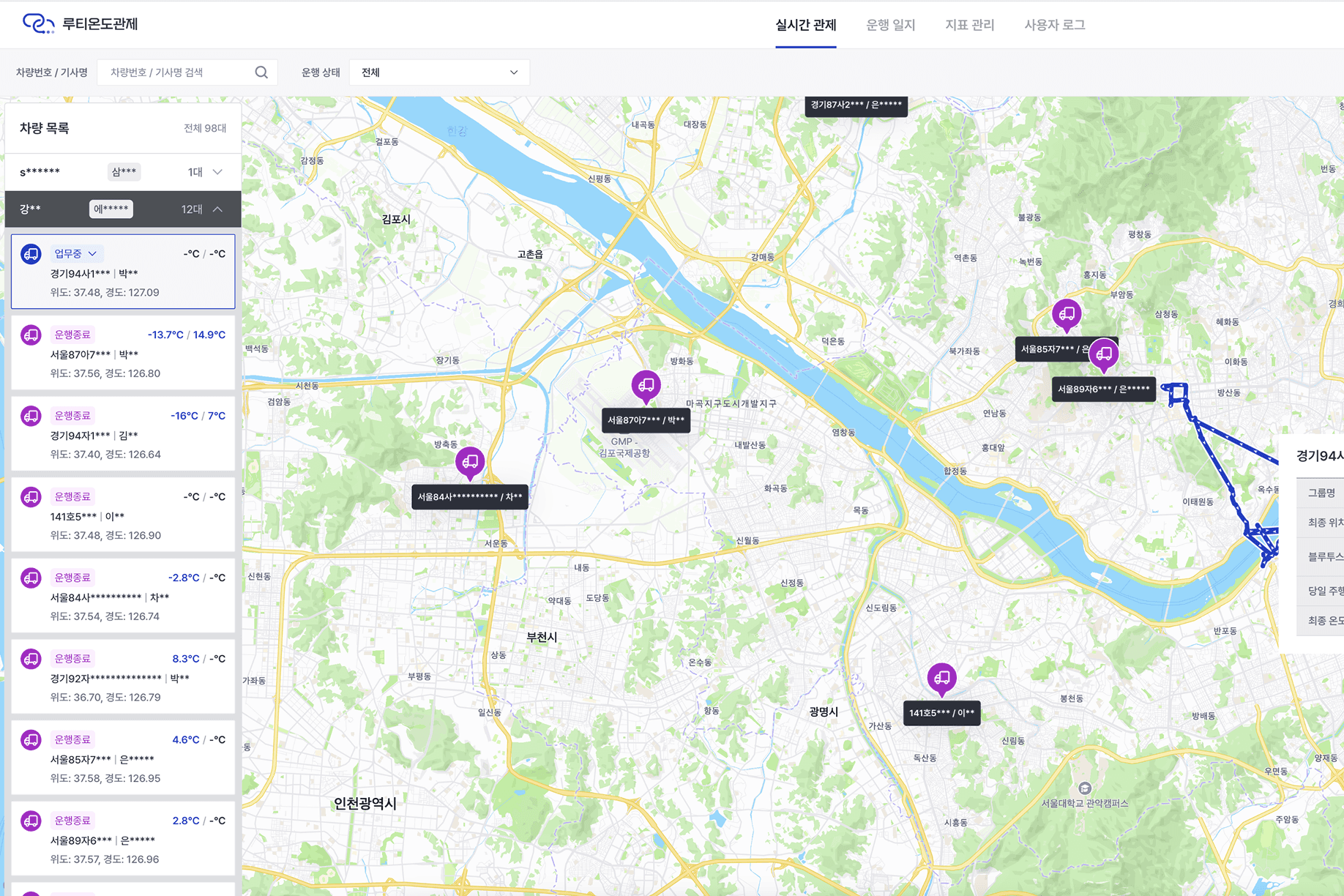Click truck icon of 경기94사1*** list row
This screenshot has width=1344, height=896.
tap(31, 254)
